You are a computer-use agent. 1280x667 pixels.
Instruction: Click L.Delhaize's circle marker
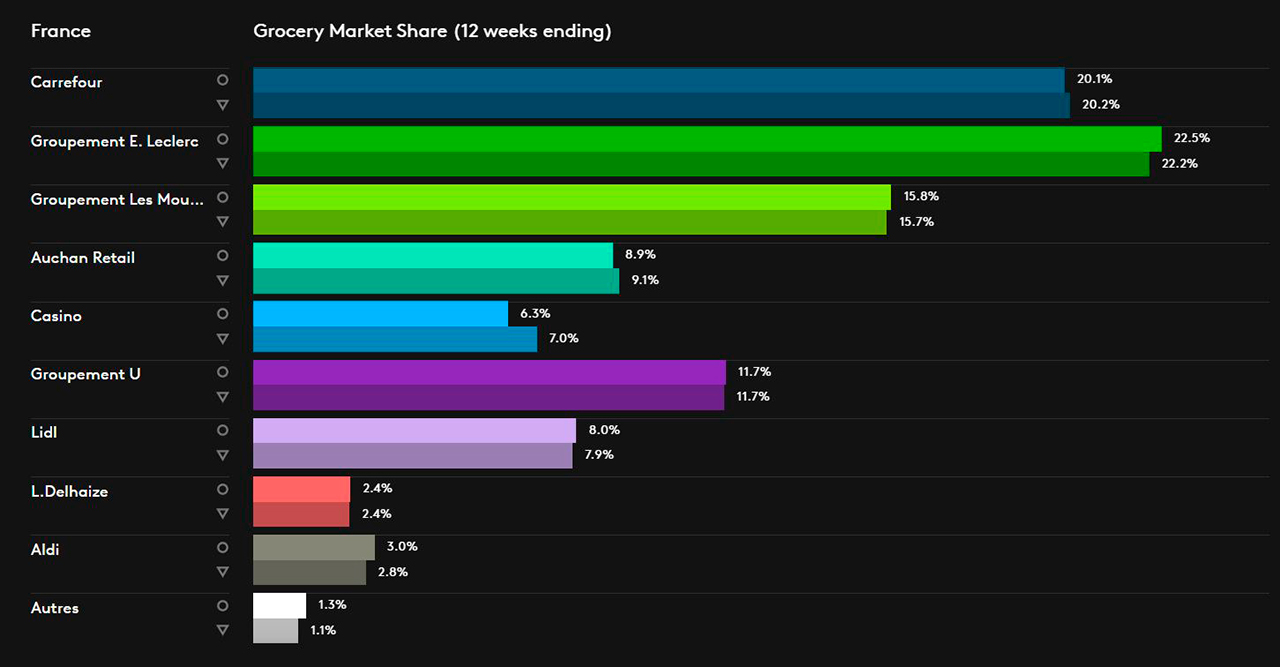(222, 489)
